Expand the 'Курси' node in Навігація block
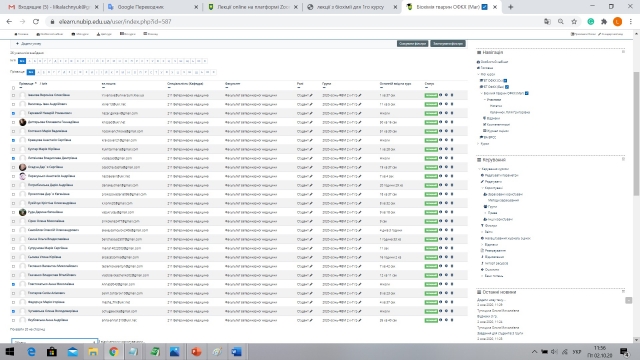Viewport: 640px width, 360px height. 479,144
